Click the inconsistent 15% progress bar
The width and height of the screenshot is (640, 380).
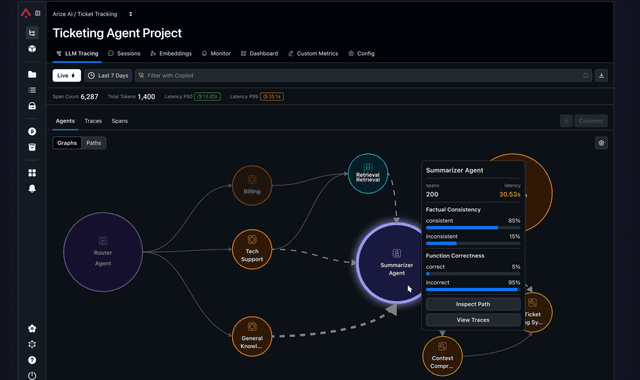(473, 243)
